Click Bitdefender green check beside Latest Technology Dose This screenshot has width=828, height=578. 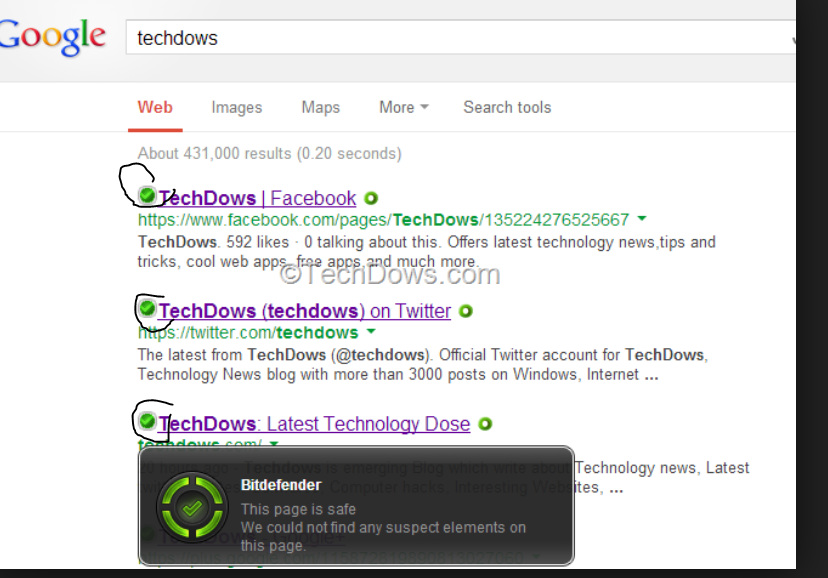click(147, 421)
